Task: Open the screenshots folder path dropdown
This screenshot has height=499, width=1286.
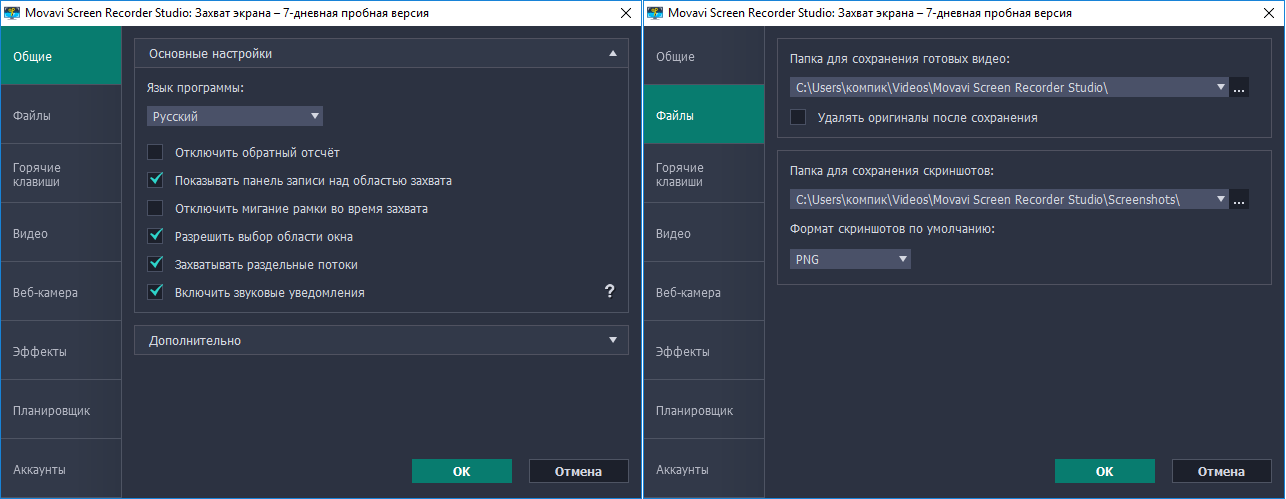Action: (x=1221, y=199)
